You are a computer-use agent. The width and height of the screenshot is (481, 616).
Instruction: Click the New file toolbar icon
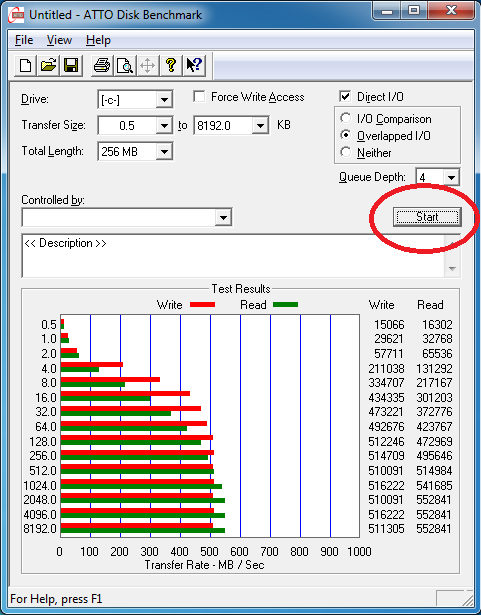point(26,65)
